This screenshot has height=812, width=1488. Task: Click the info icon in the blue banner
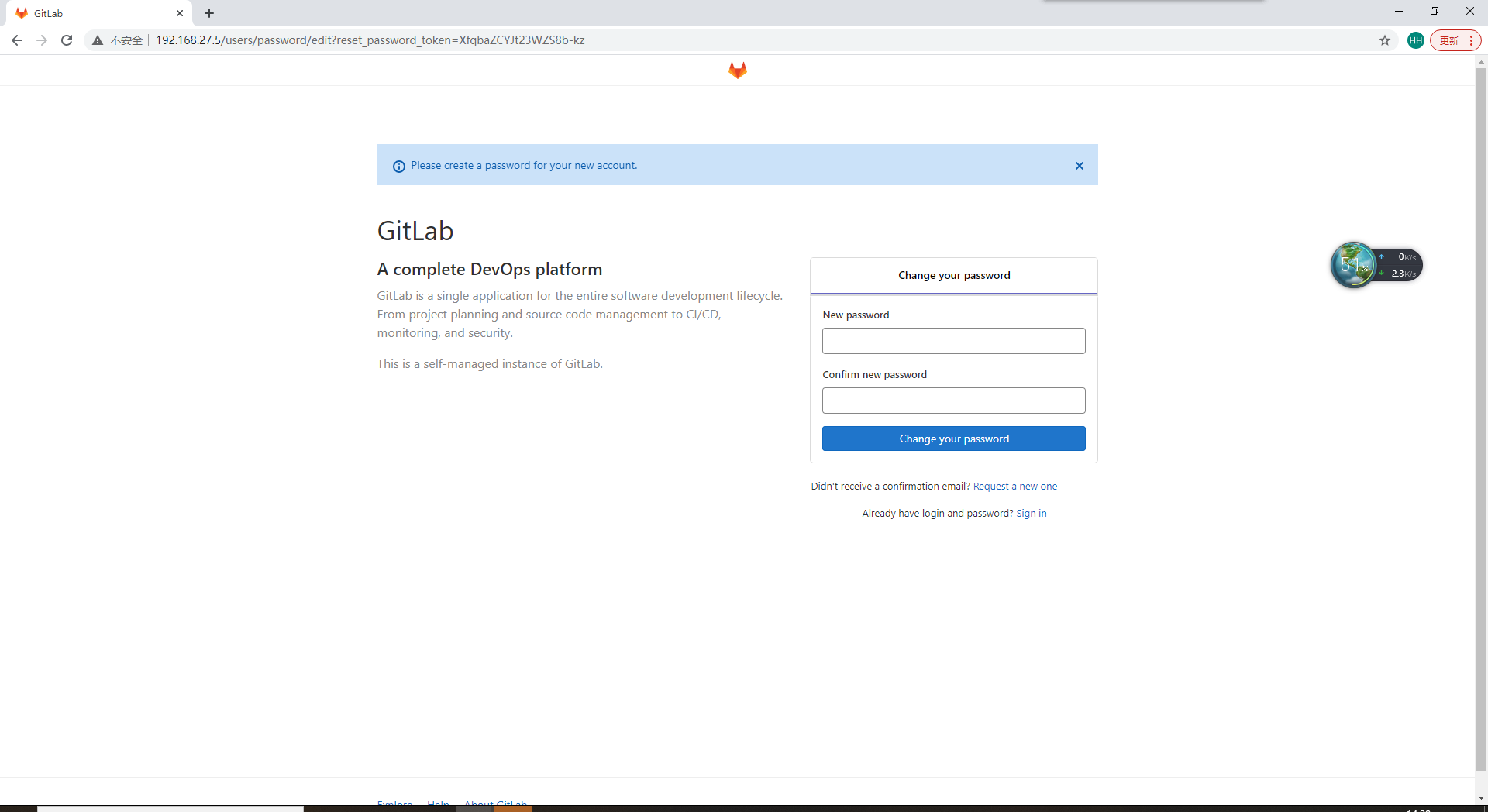398,167
